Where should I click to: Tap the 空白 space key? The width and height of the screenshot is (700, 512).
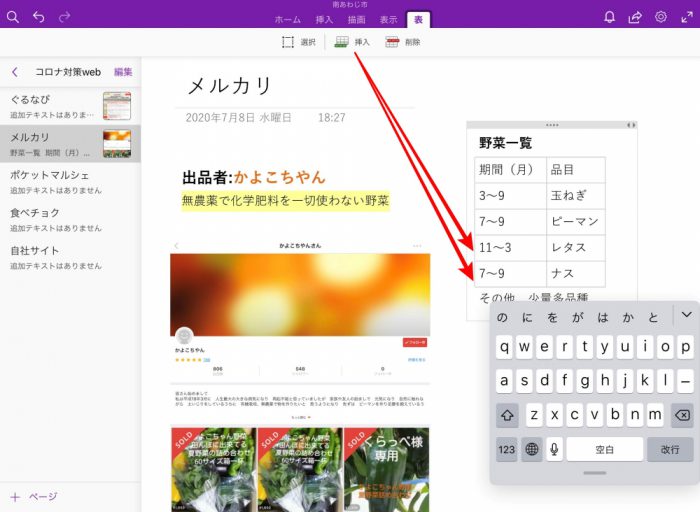tap(604, 449)
